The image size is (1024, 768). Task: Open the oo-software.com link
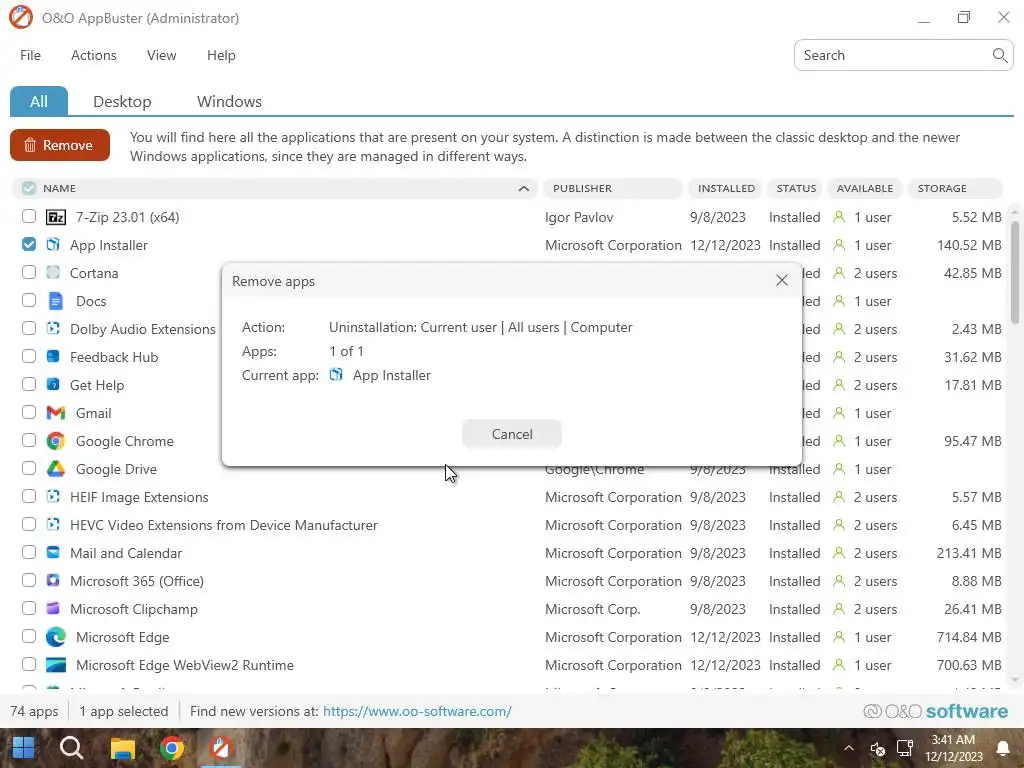tap(417, 711)
